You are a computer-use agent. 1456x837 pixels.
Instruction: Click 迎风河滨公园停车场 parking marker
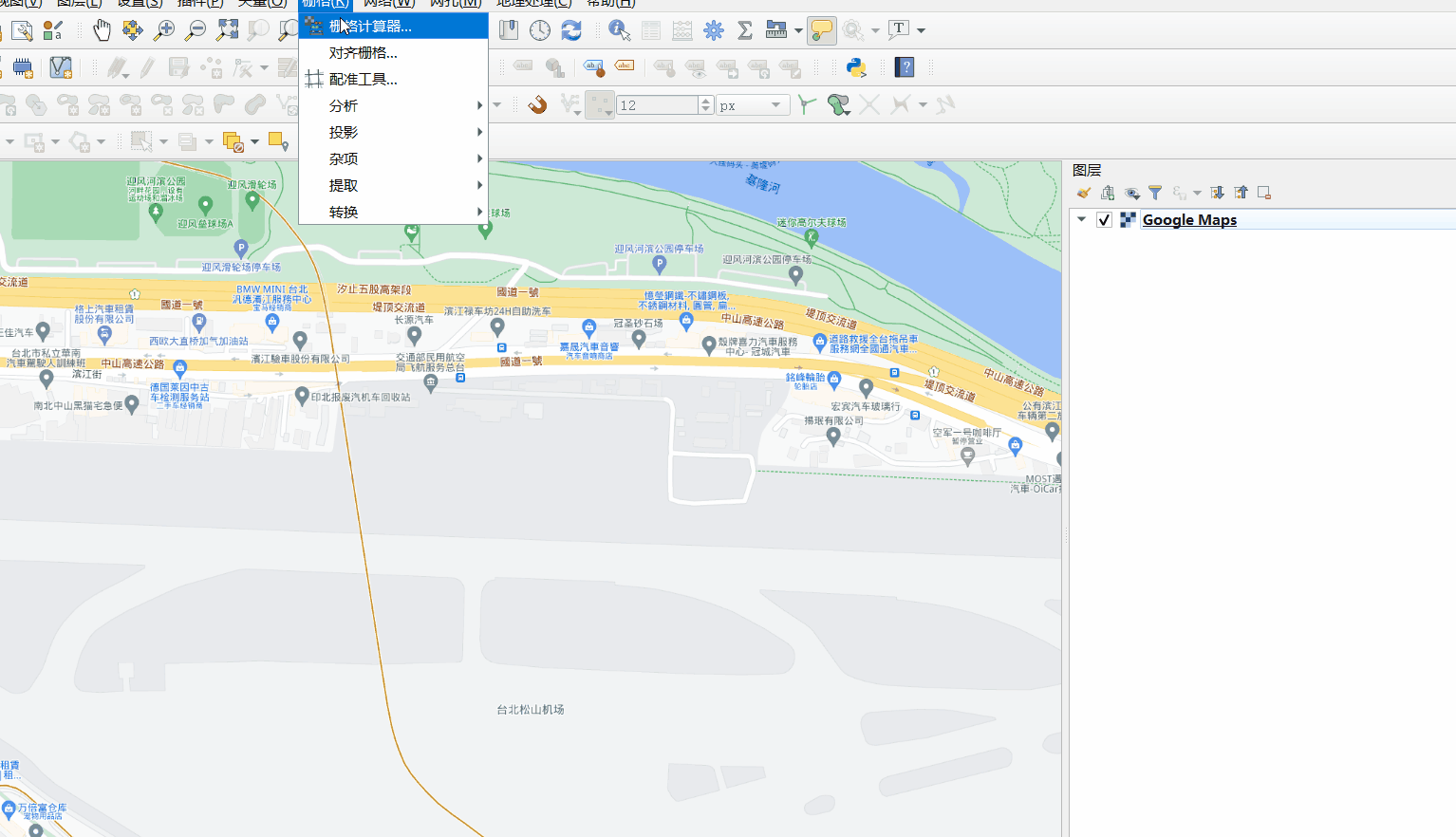[659, 263]
